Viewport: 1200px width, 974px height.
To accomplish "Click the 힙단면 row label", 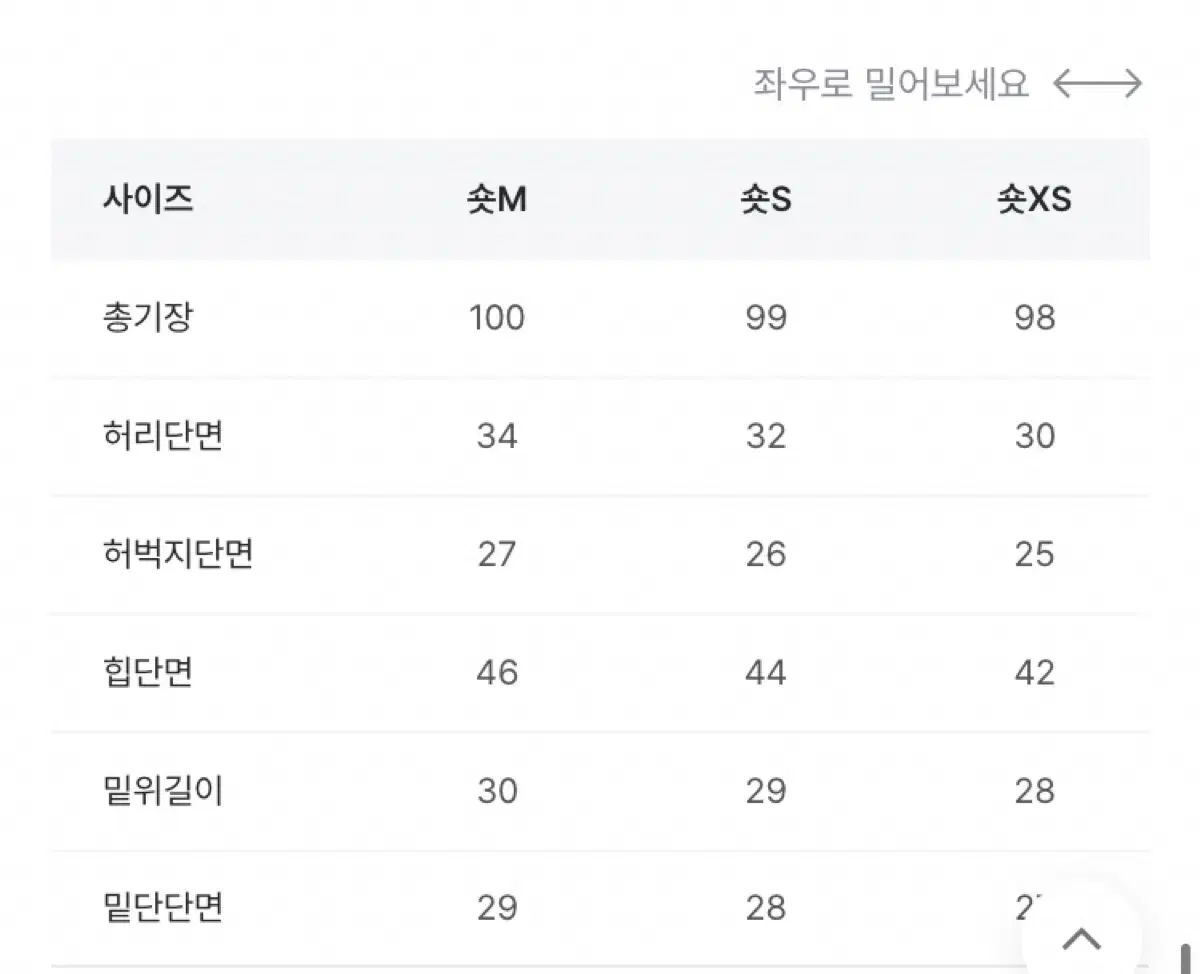I will pyautogui.click(x=148, y=672).
